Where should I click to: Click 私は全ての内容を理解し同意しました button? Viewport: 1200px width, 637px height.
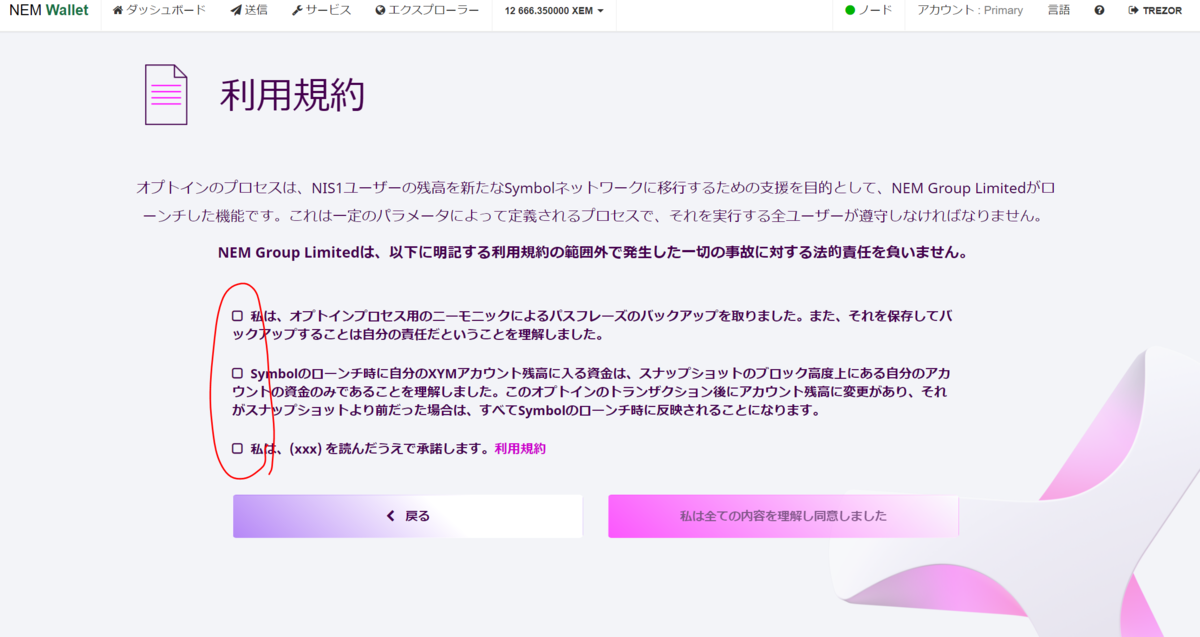783,516
